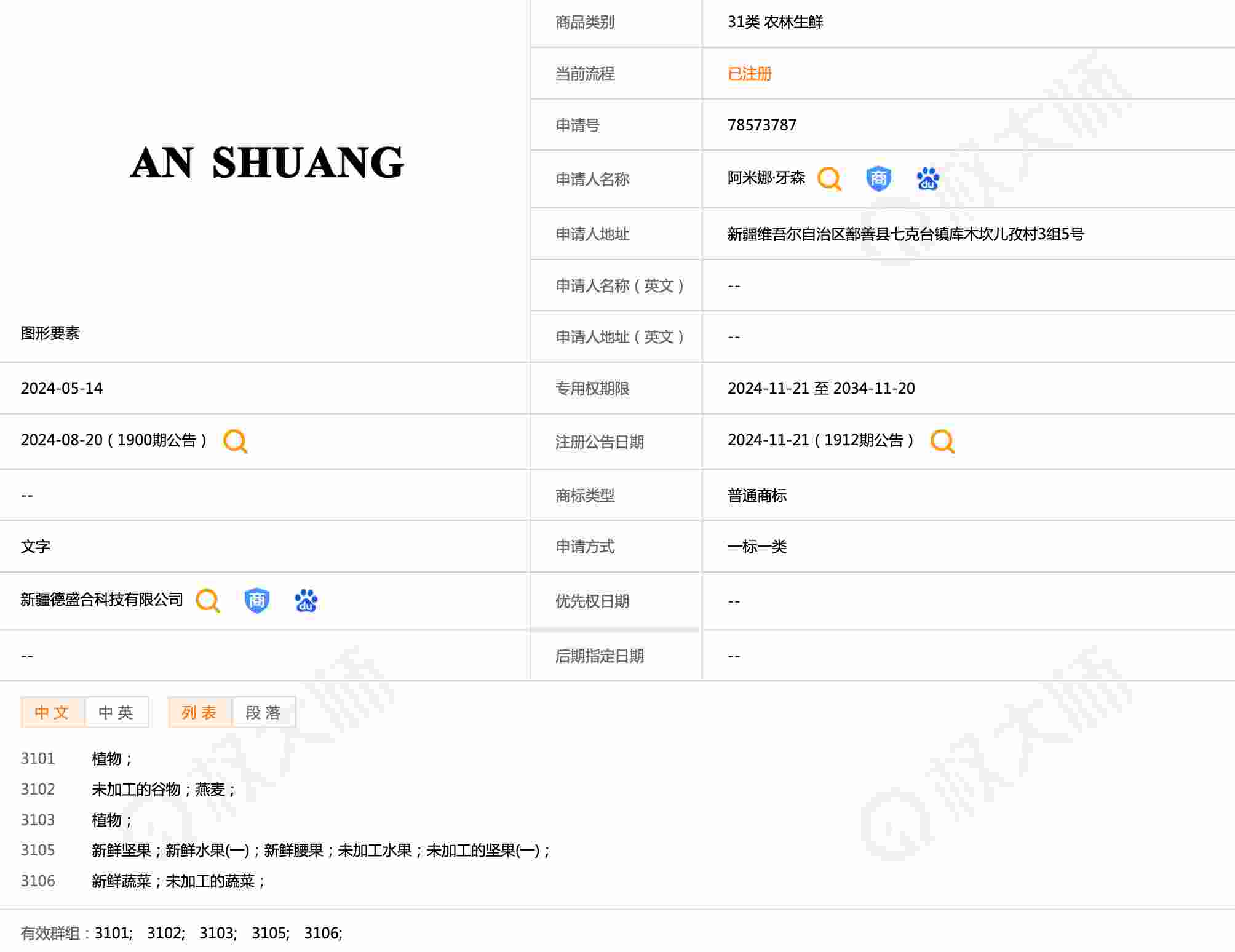The height and width of the screenshot is (952, 1235).
Task: Click Baidu paw icon beside 新疆德盛合科技有限公司
Action: 306,600
